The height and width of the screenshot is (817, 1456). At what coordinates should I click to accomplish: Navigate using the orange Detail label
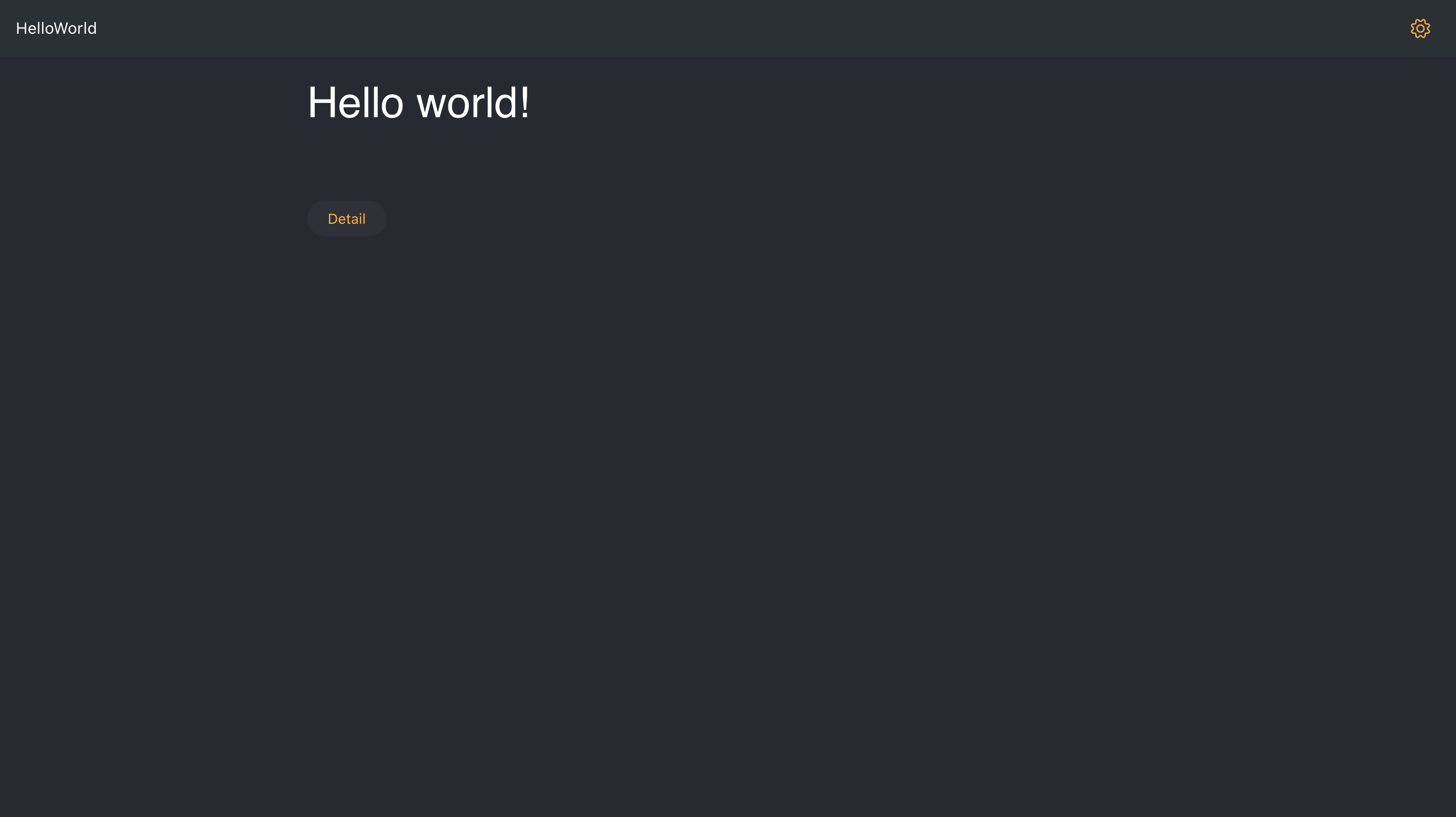click(x=347, y=219)
